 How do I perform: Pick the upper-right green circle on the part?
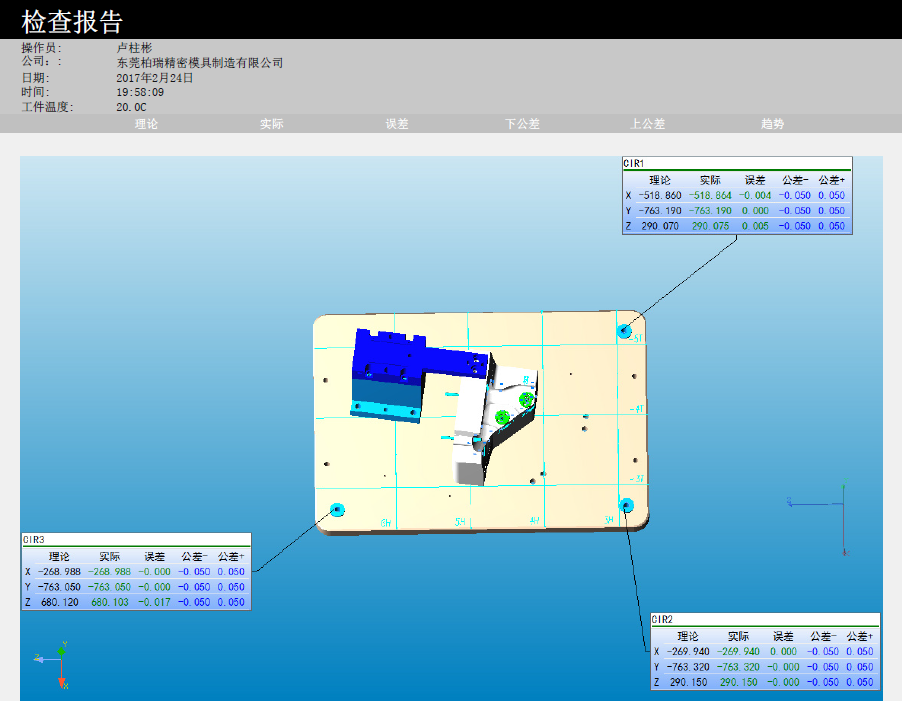pos(526,400)
